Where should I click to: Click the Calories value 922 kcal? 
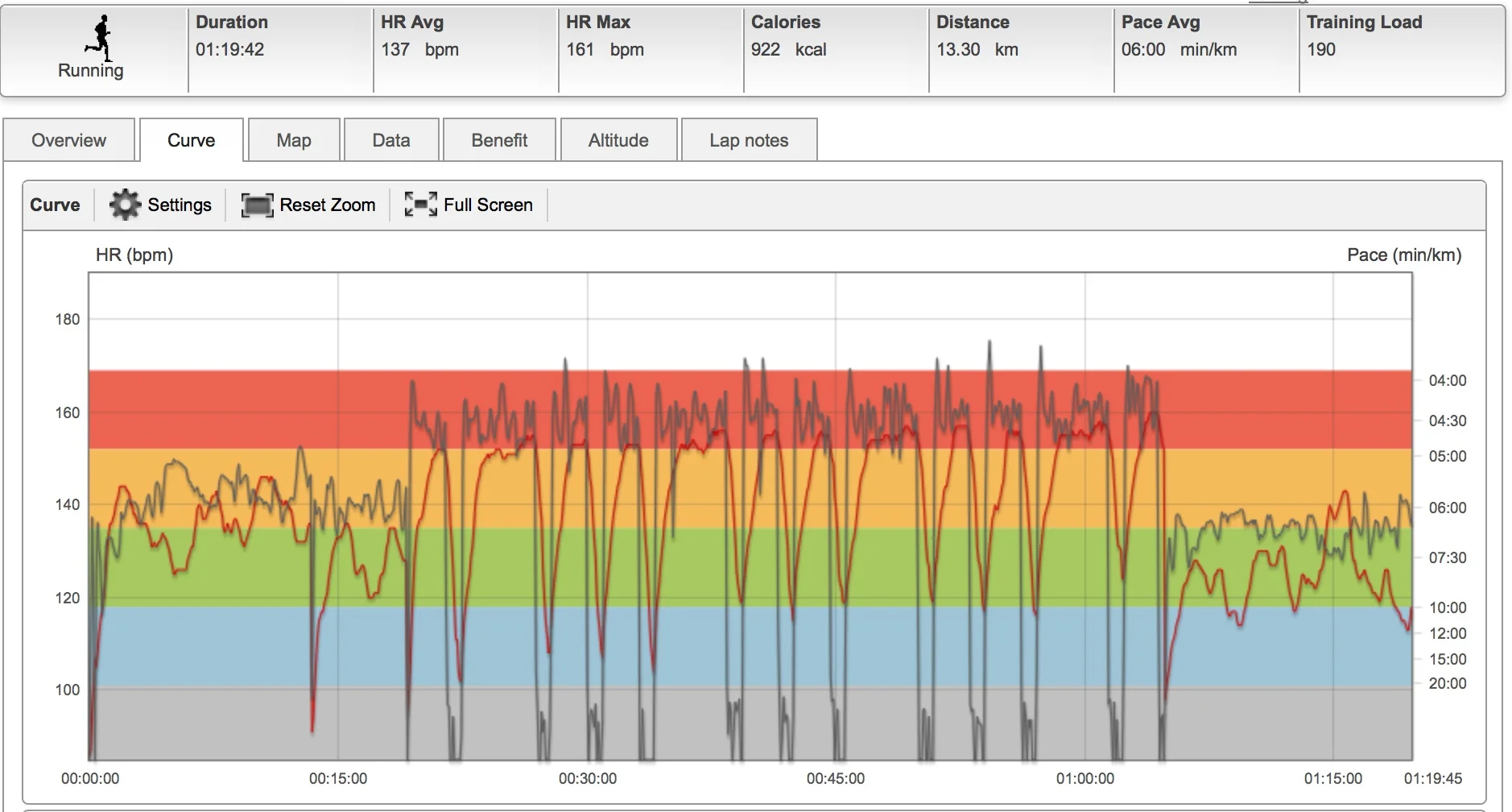point(789,49)
